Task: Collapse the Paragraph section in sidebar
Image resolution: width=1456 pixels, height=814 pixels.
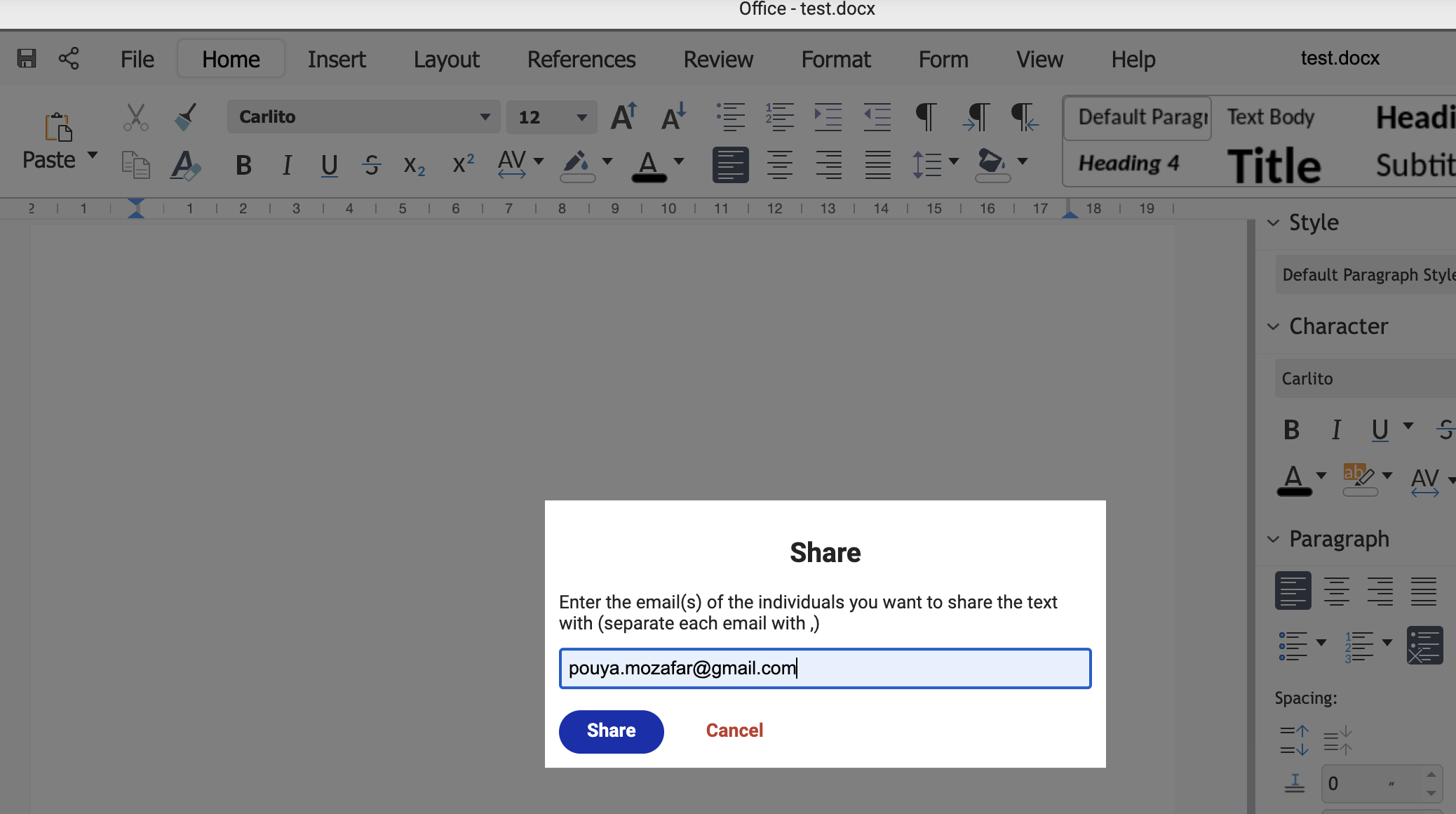Action: pyautogui.click(x=1274, y=539)
